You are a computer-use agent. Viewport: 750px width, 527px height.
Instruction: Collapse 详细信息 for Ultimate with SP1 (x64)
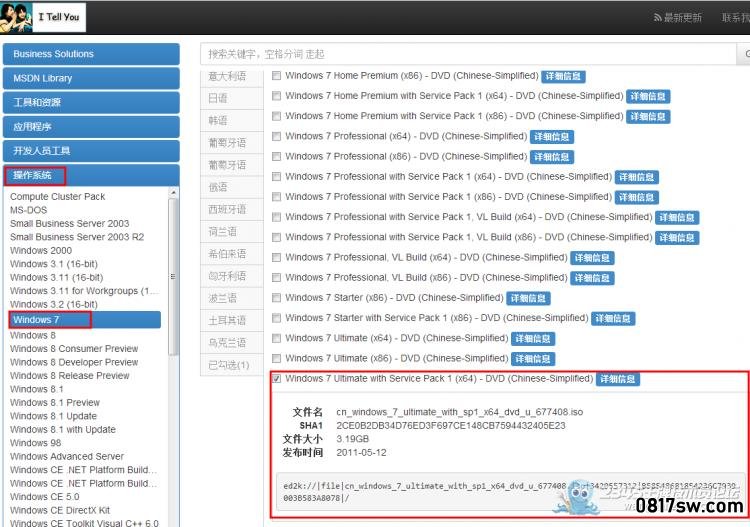[x=618, y=379]
